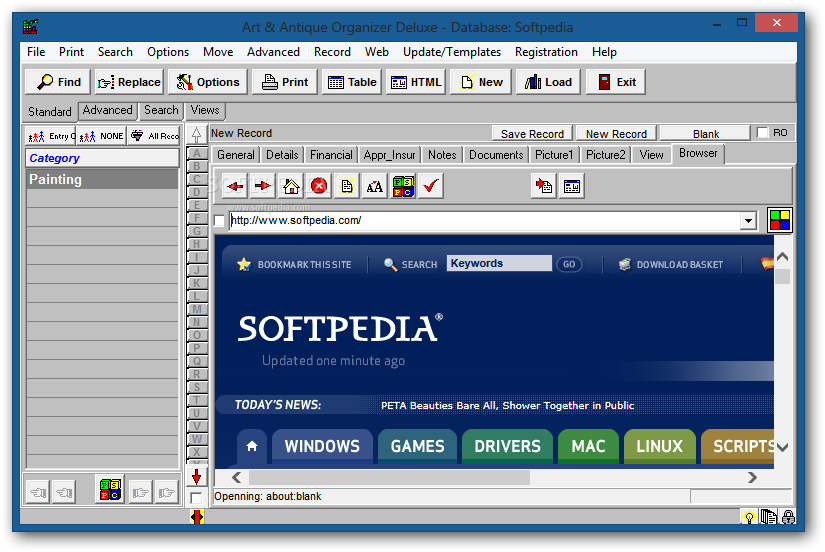Switch to the Appr_Insur tab

coord(389,155)
